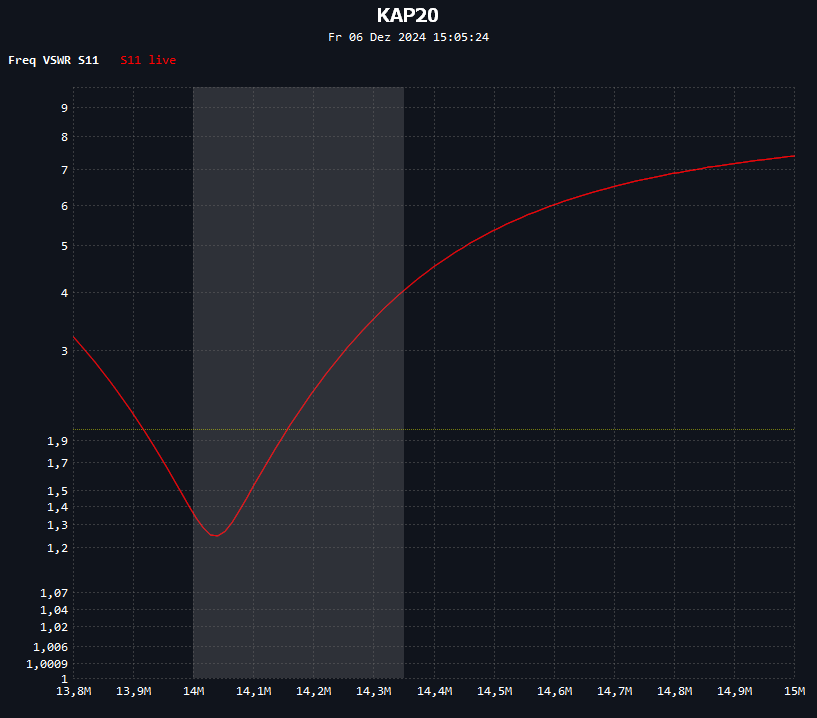Toggle the red 'S11 live' trace legend
817x718 pixels.
pos(148,61)
